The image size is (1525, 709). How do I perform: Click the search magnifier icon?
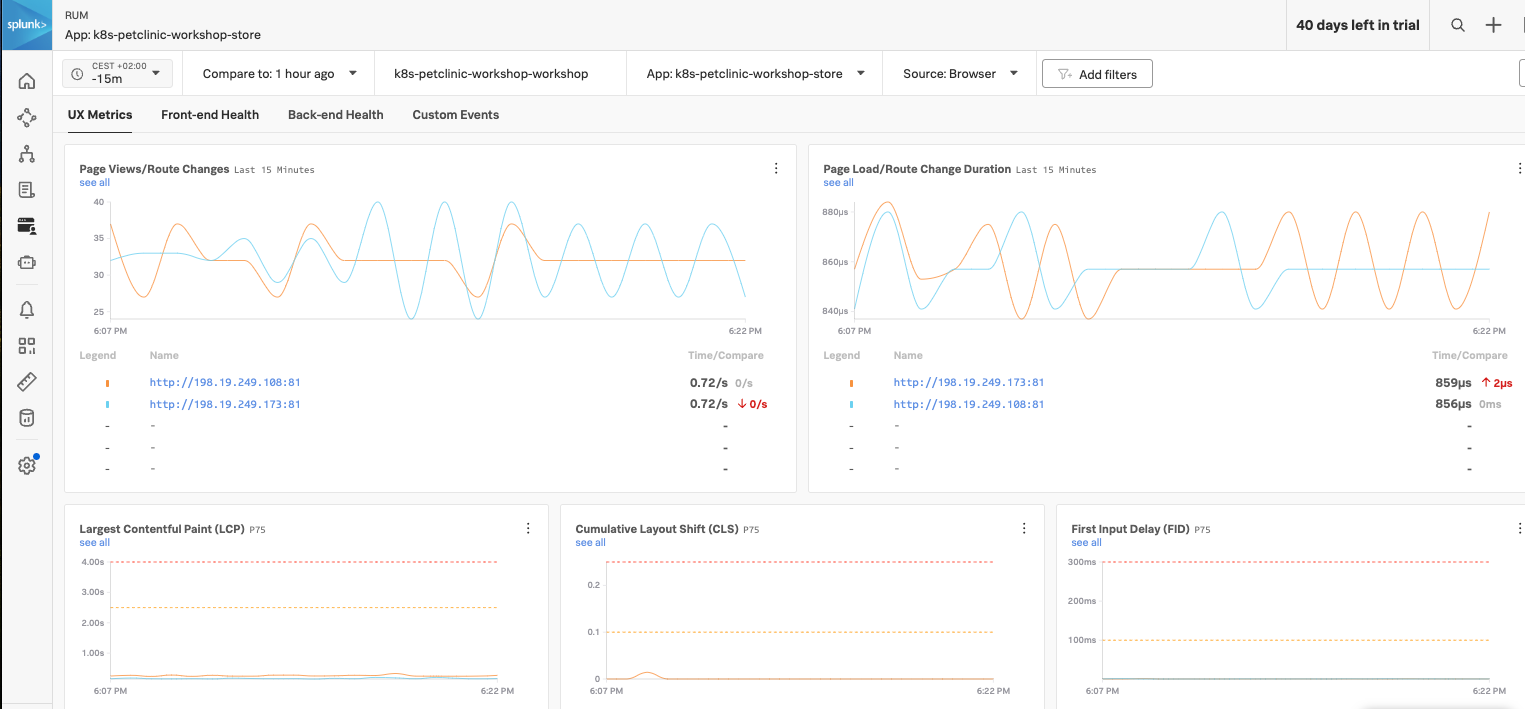[x=1458, y=25]
